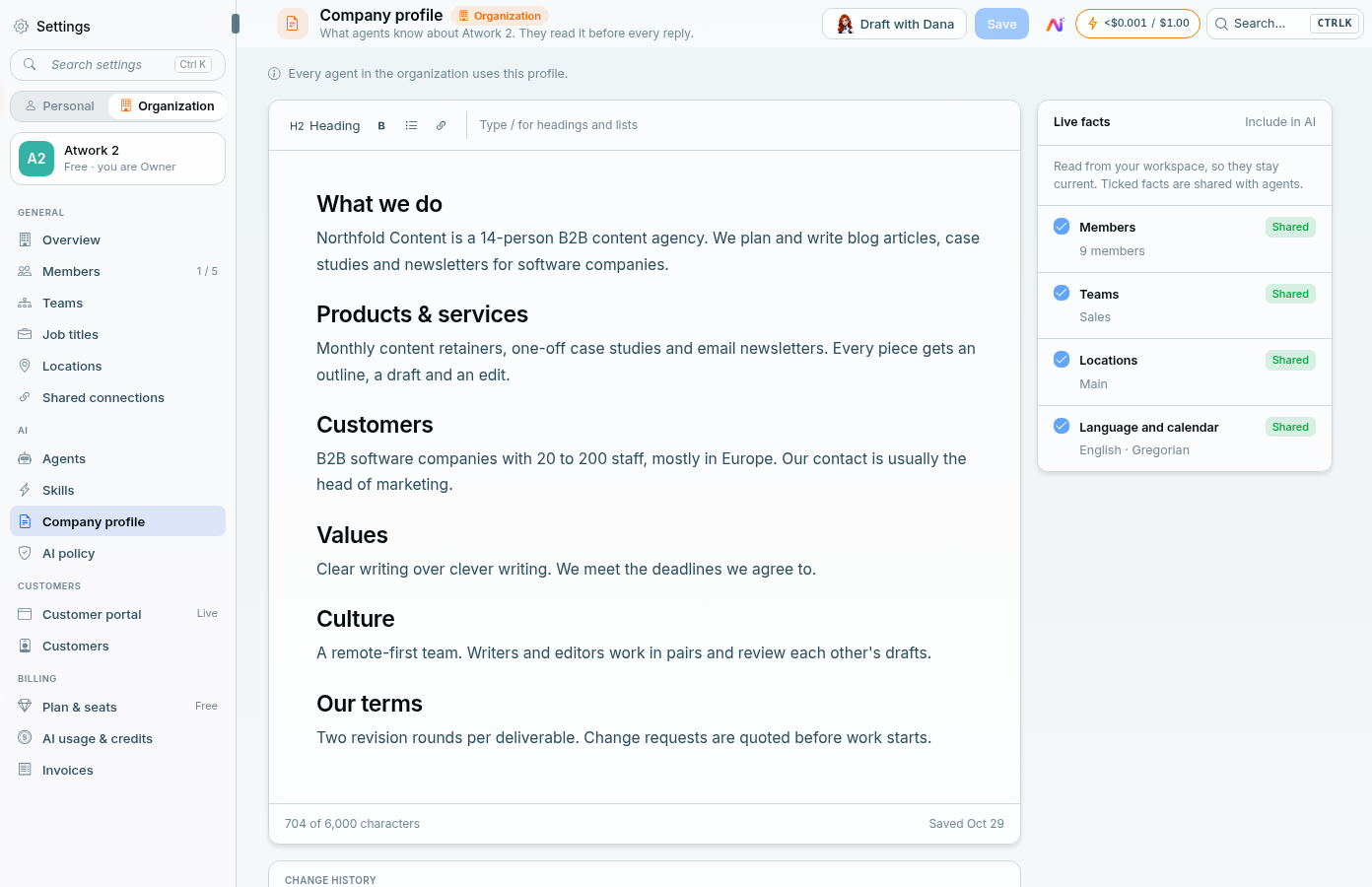The width and height of the screenshot is (1372, 887).
Task: Click the Customers contact icon
Action: [x=25, y=646]
